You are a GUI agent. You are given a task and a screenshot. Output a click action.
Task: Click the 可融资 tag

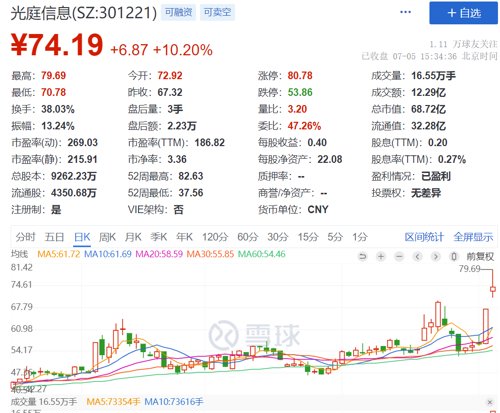[x=178, y=13]
